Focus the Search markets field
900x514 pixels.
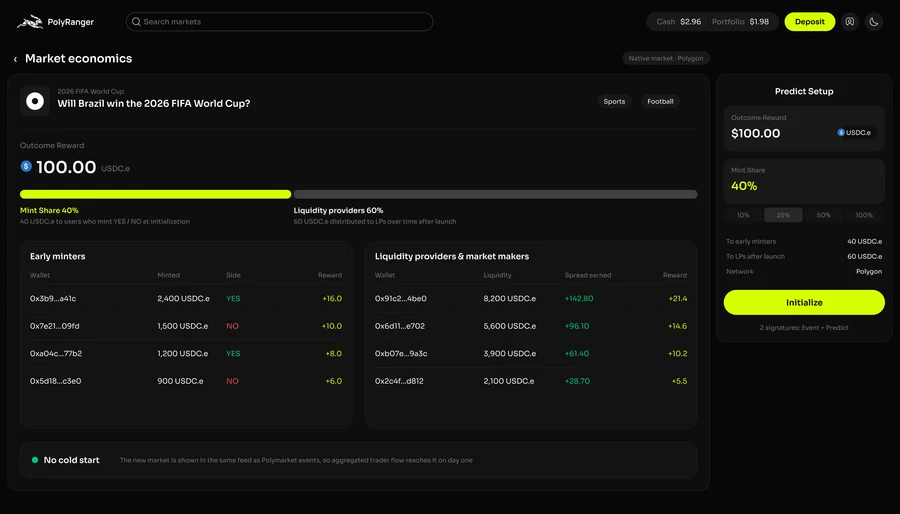pos(280,22)
